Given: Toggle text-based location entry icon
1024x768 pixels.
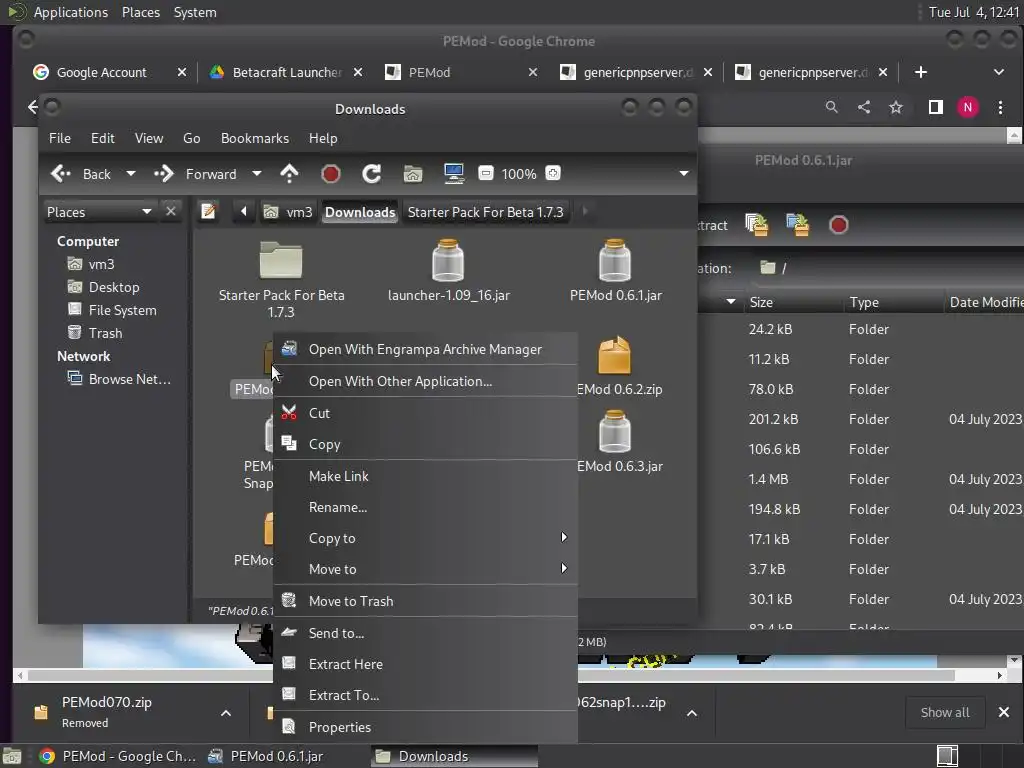Looking at the screenshot, I should 208,212.
